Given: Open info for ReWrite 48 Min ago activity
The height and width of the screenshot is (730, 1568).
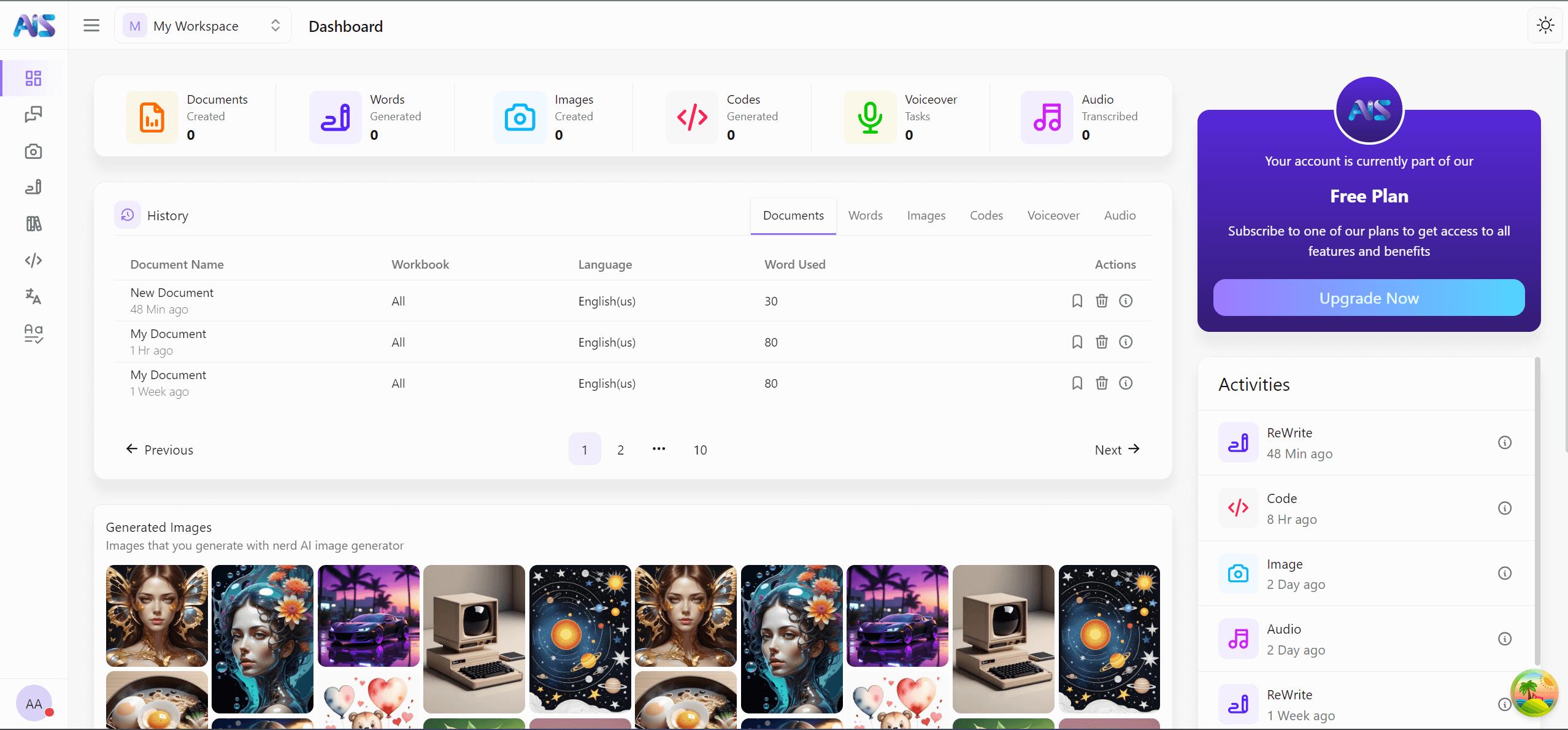Looking at the screenshot, I should [1505, 442].
